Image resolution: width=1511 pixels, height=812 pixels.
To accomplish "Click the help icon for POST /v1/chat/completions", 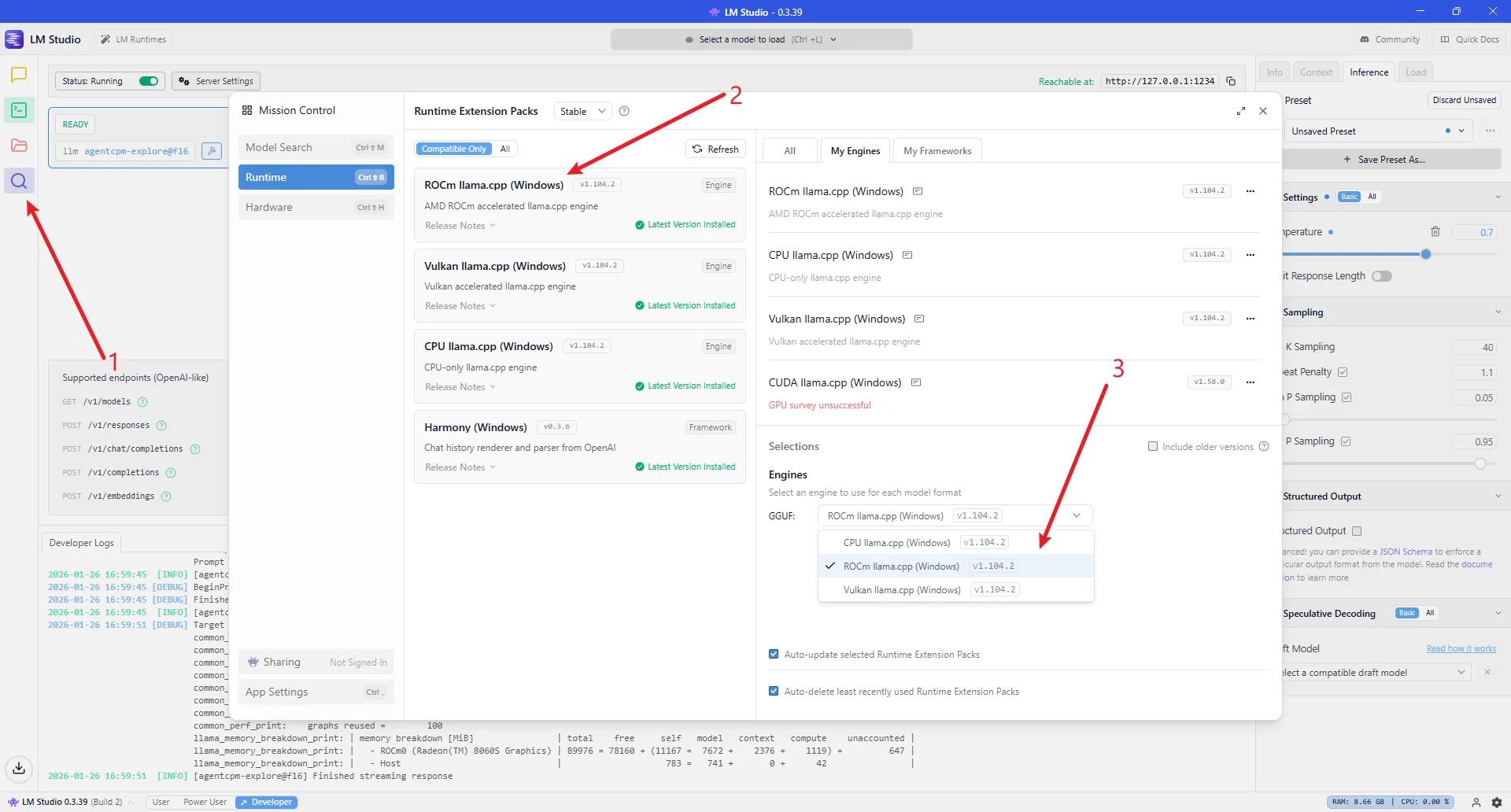I will (195, 449).
